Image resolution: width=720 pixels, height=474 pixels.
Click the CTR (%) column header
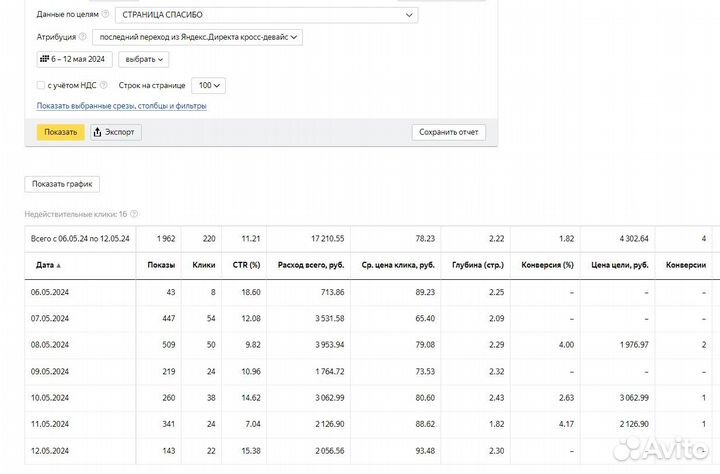[247, 265]
